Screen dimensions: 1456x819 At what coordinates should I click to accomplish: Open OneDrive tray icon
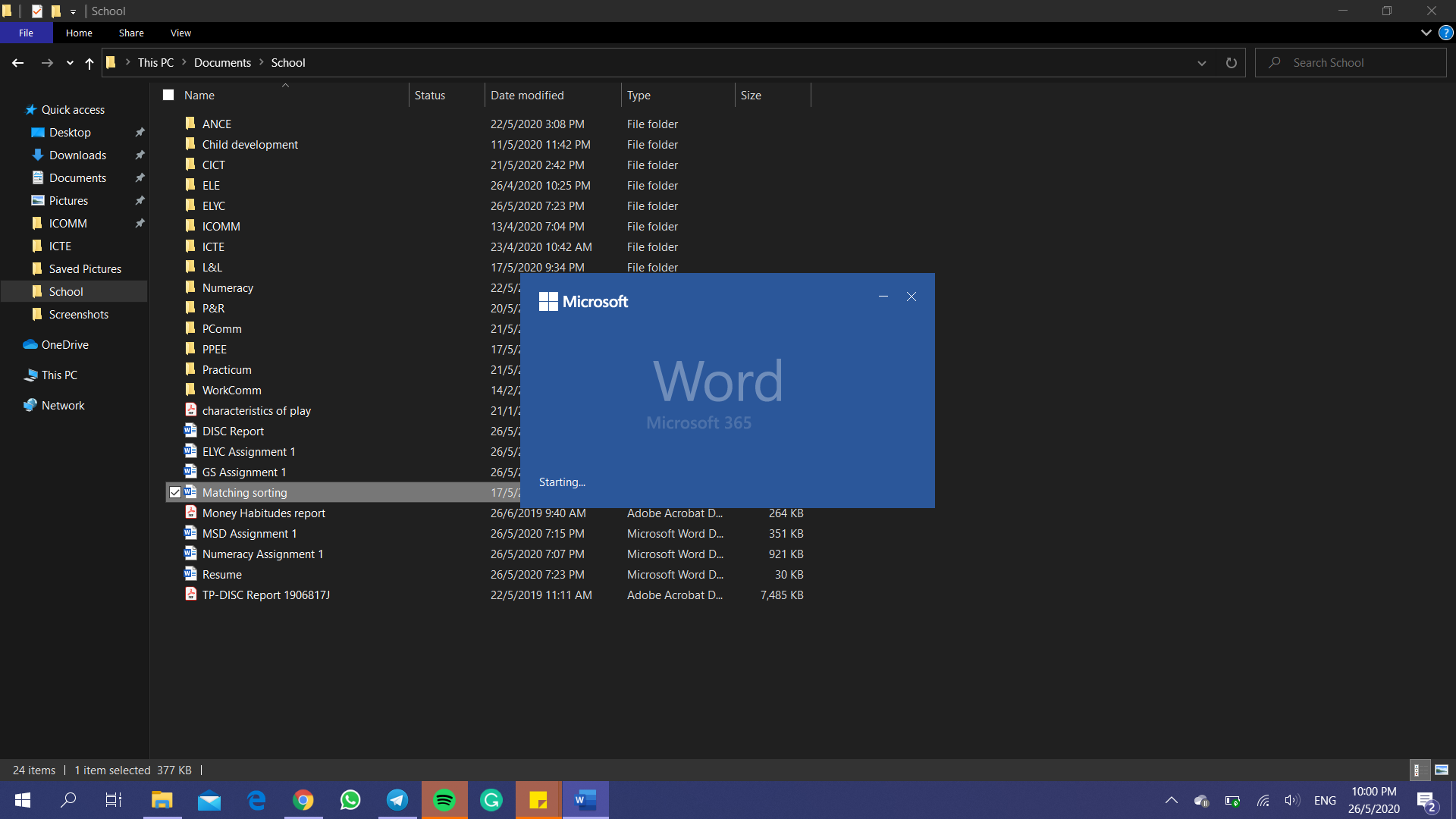click(x=1201, y=801)
